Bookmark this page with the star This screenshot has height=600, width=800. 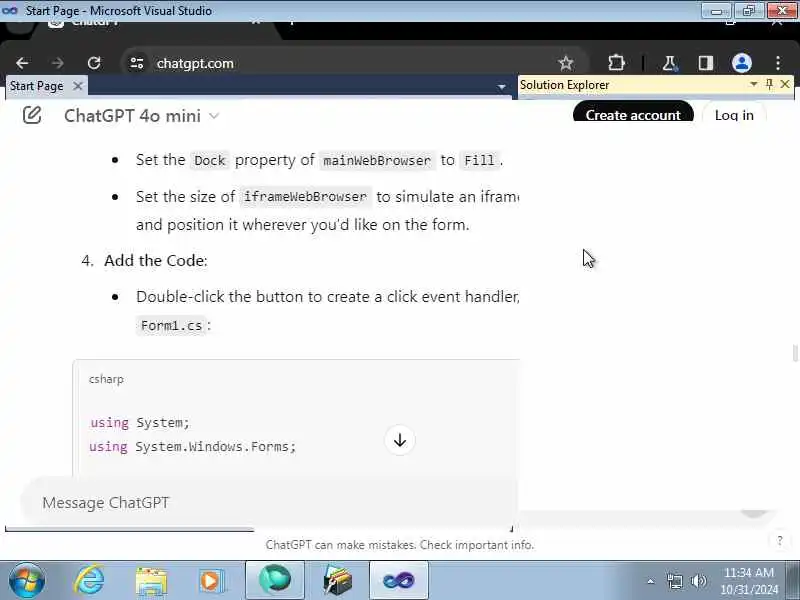click(565, 63)
